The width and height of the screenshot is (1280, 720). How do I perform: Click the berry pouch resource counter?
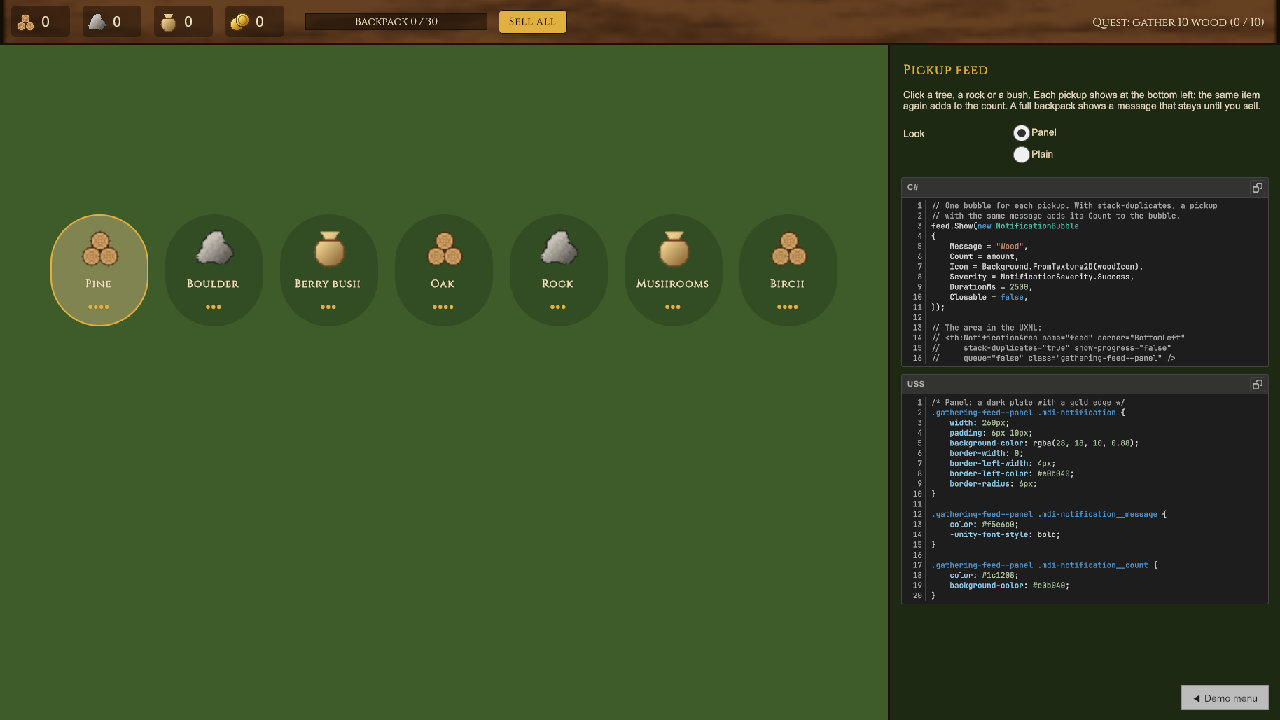coord(183,22)
